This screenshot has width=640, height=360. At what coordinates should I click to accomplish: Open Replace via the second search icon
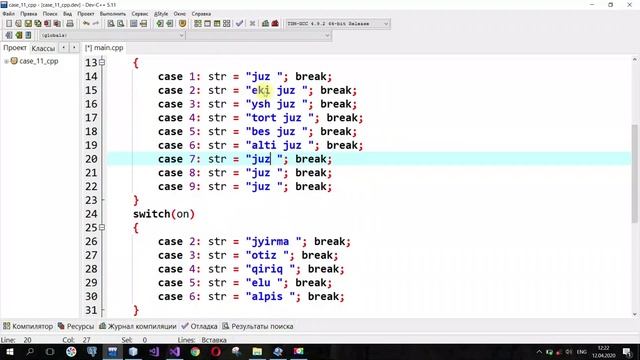[x=120, y=24]
